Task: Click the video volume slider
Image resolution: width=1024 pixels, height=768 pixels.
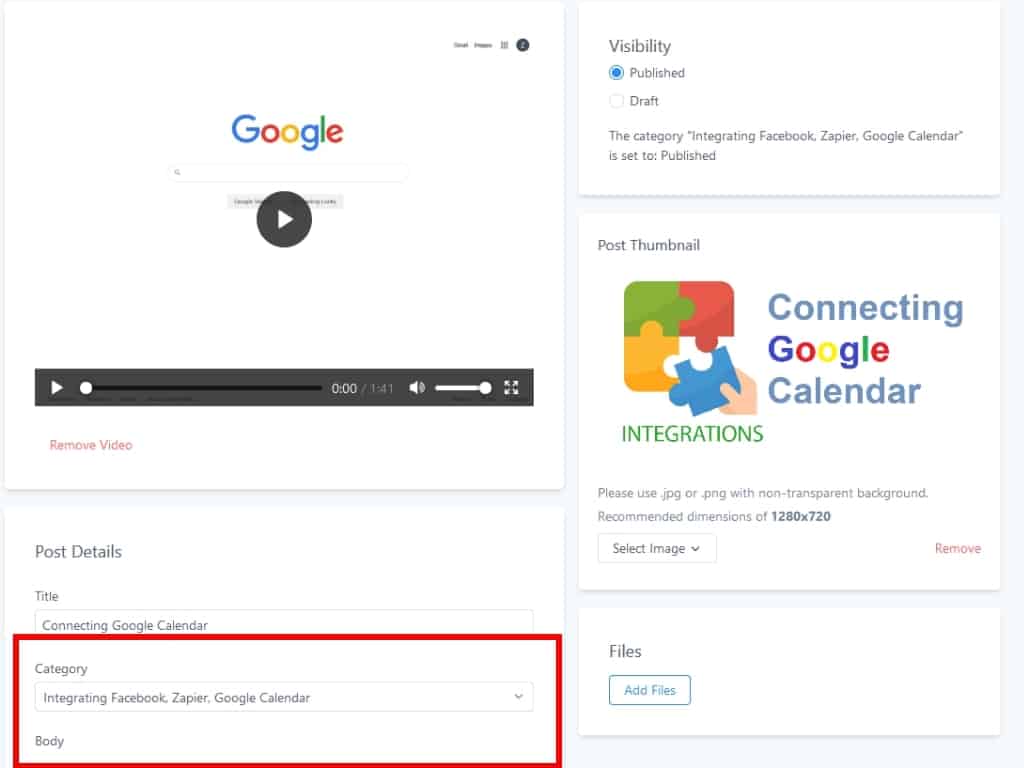Action: (462, 388)
